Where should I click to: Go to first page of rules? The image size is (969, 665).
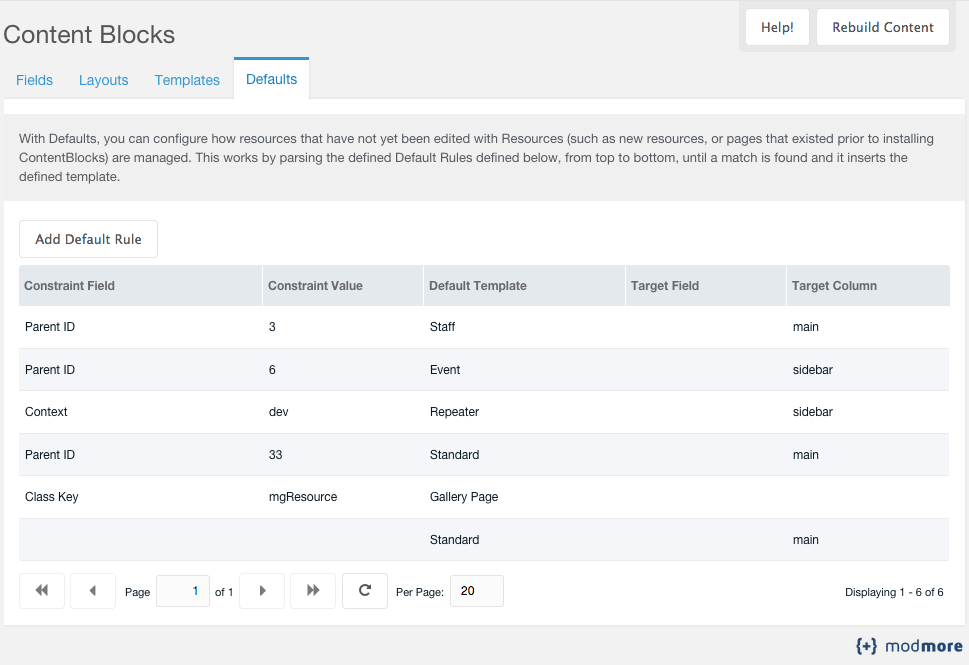click(x=42, y=591)
